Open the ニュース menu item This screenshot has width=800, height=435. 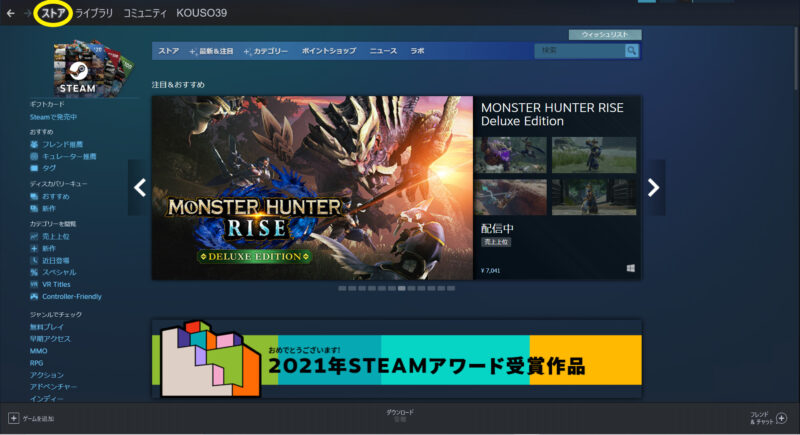pos(383,51)
